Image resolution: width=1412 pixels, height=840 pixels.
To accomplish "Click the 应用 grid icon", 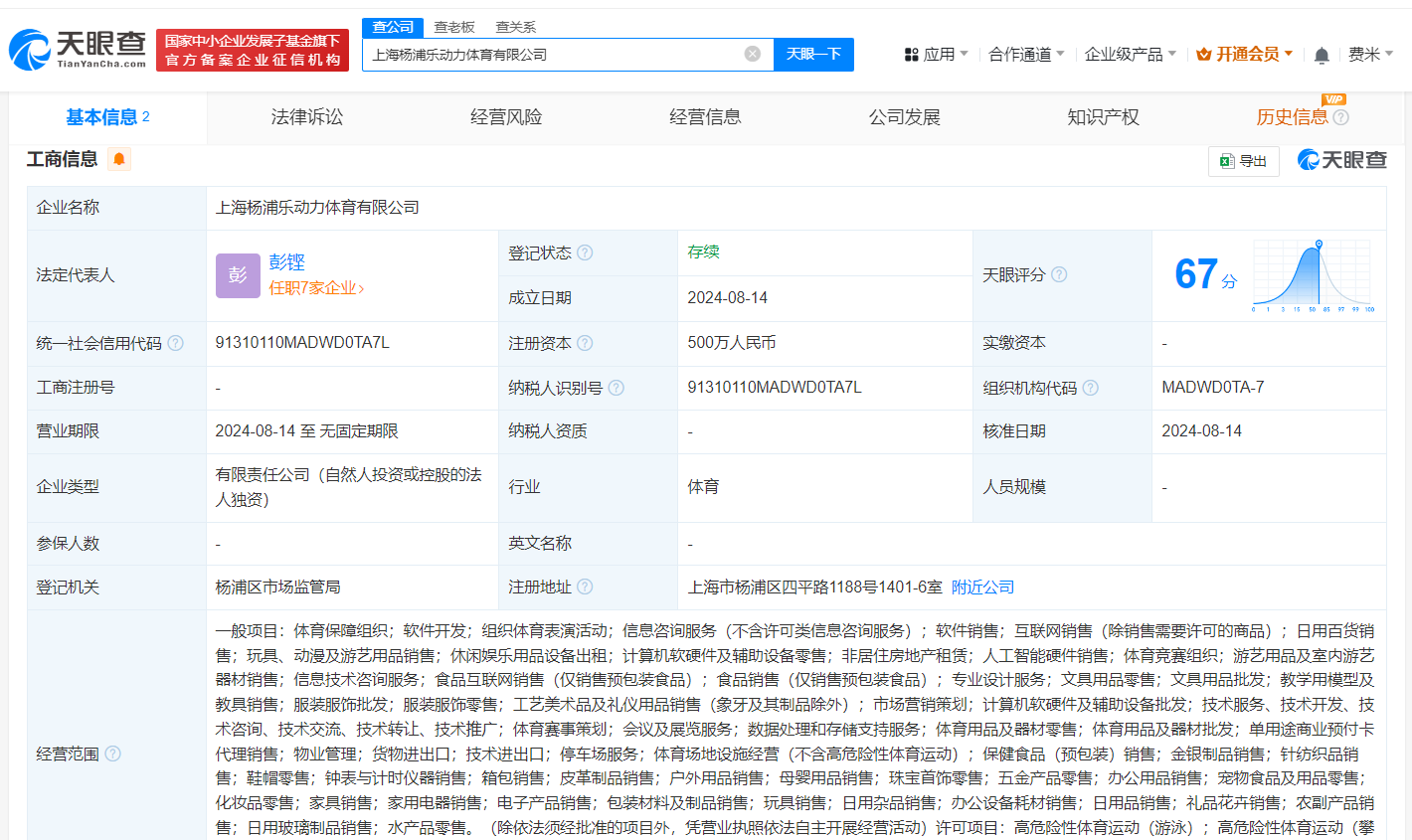I will [x=911, y=54].
